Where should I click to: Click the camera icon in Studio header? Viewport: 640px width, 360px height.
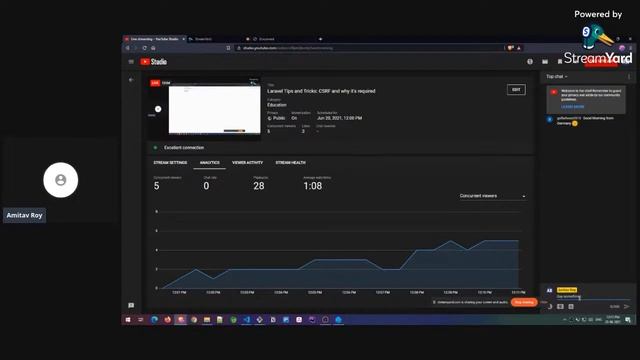(545, 62)
